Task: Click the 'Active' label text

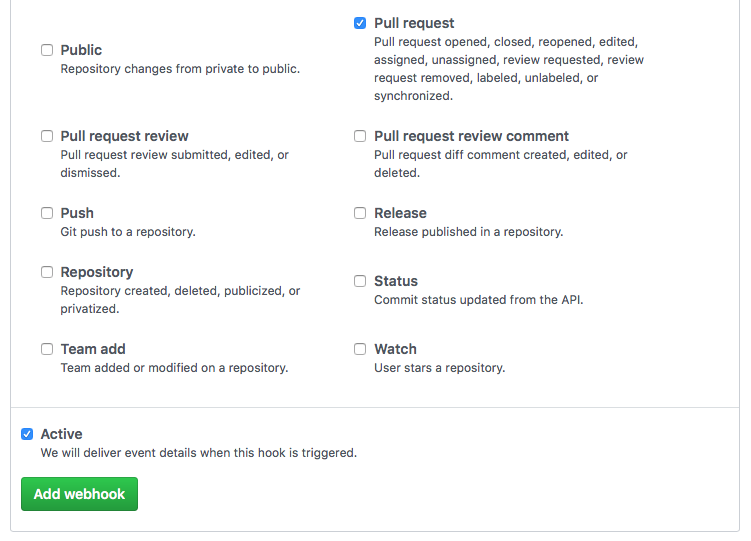Action: coord(62,434)
